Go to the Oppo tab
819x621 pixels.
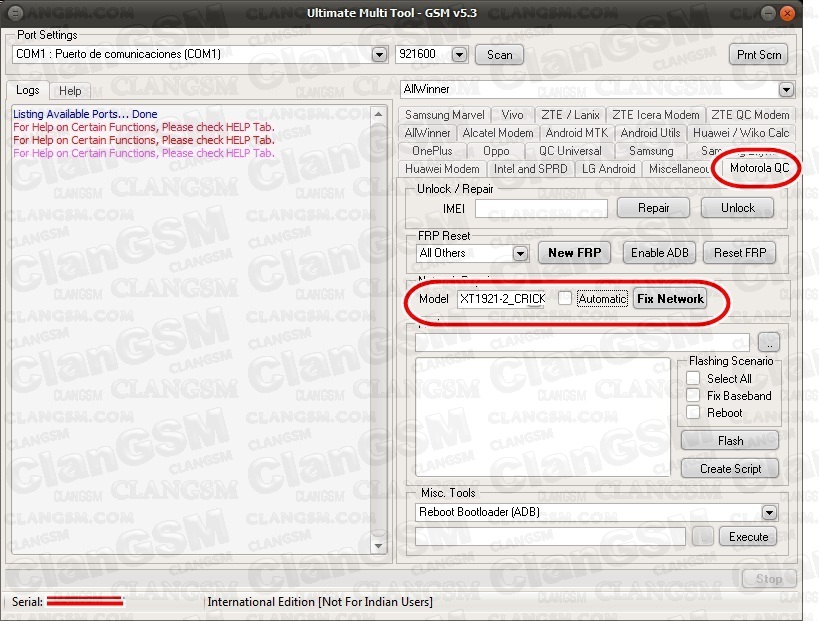[496, 151]
